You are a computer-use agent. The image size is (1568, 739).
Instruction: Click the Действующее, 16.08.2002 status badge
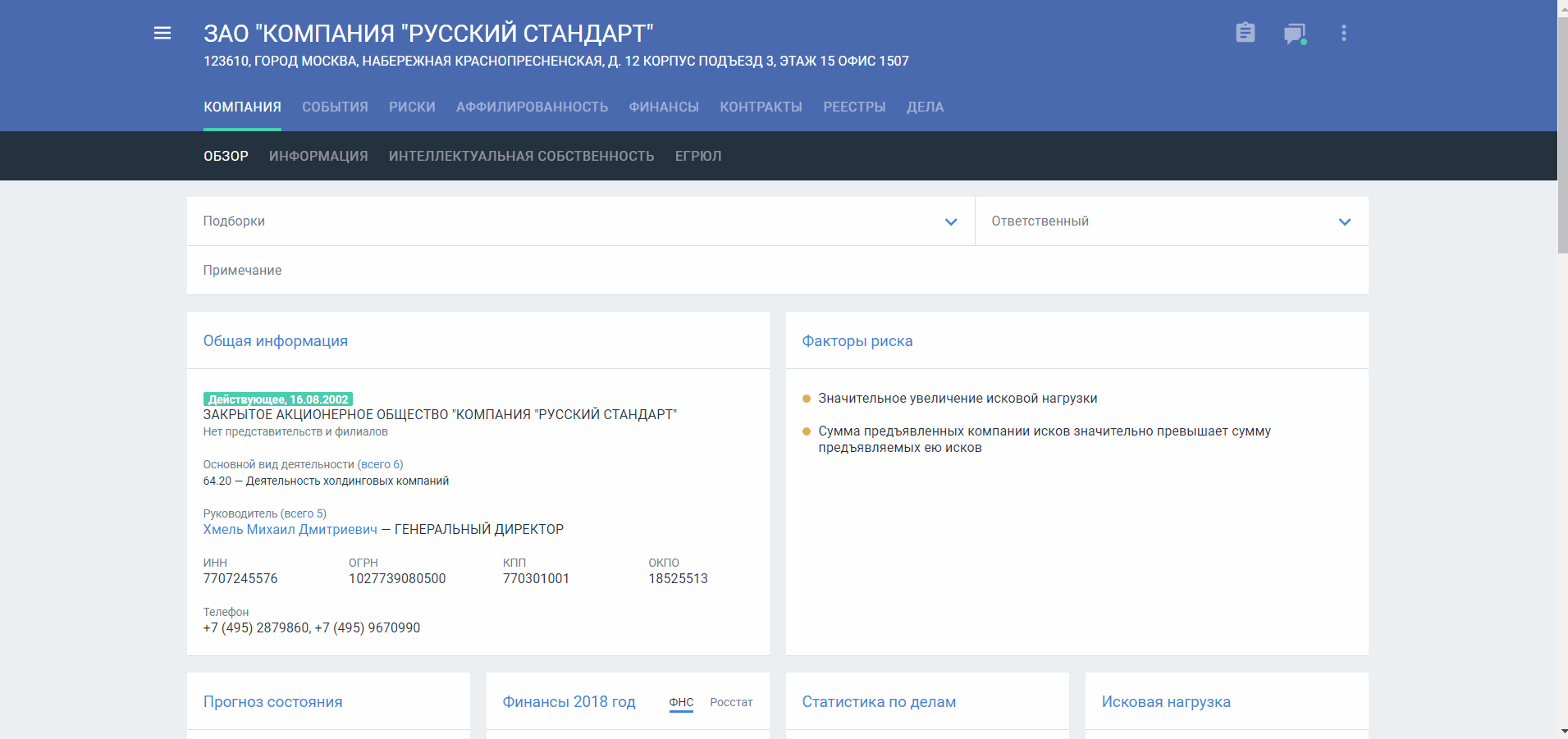[x=278, y=399]
